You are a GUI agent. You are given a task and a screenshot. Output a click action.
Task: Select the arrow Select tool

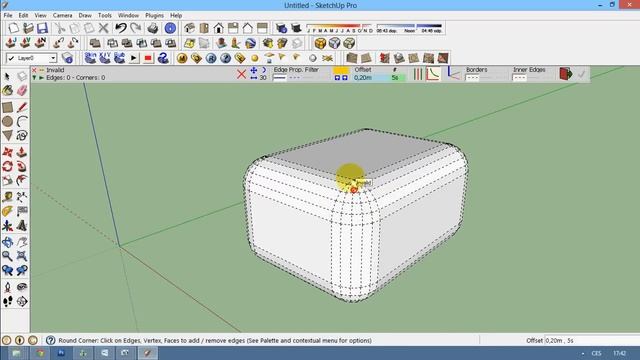(x=7, y=76)
